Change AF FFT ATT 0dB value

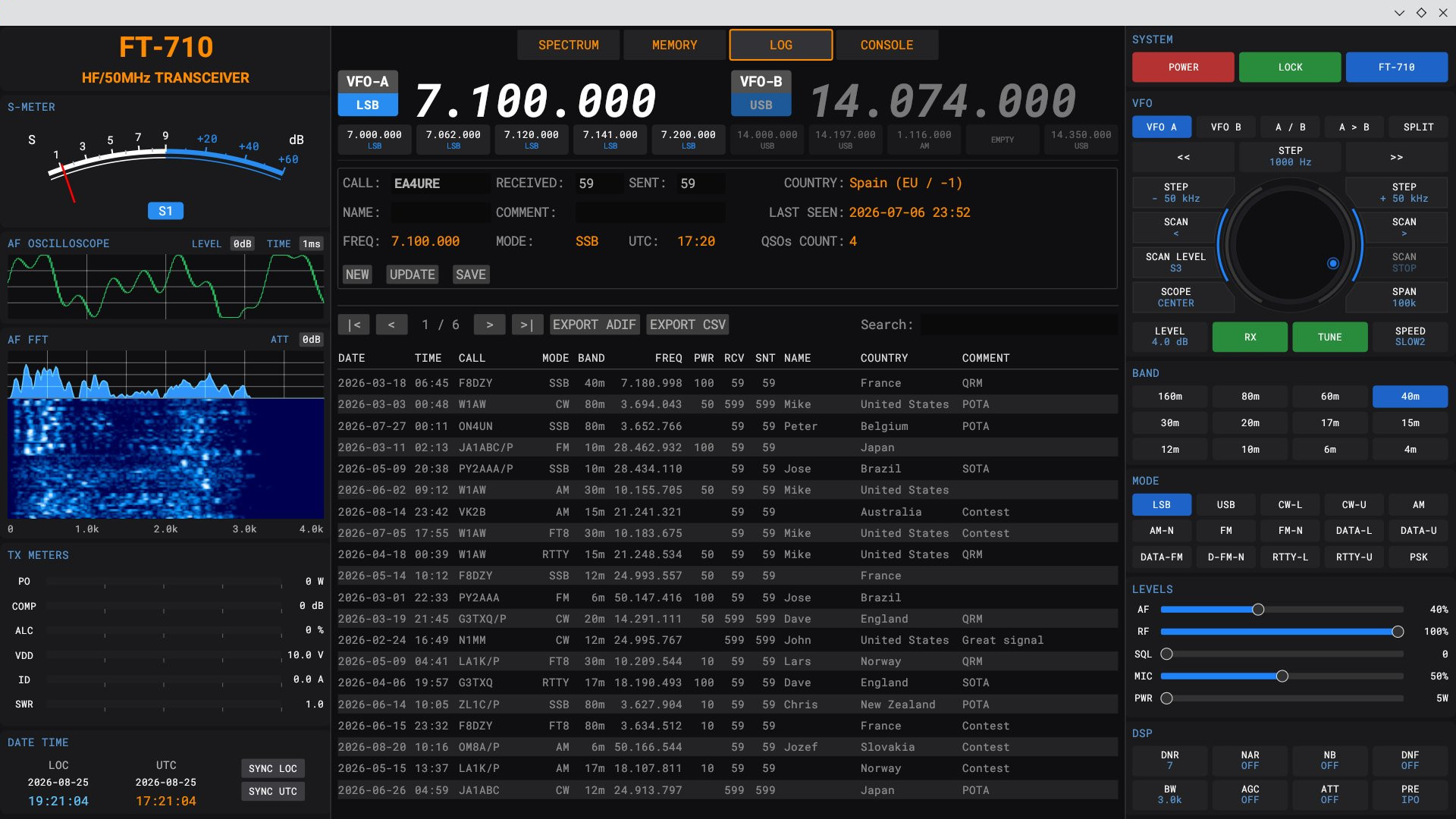click(311, 340)
